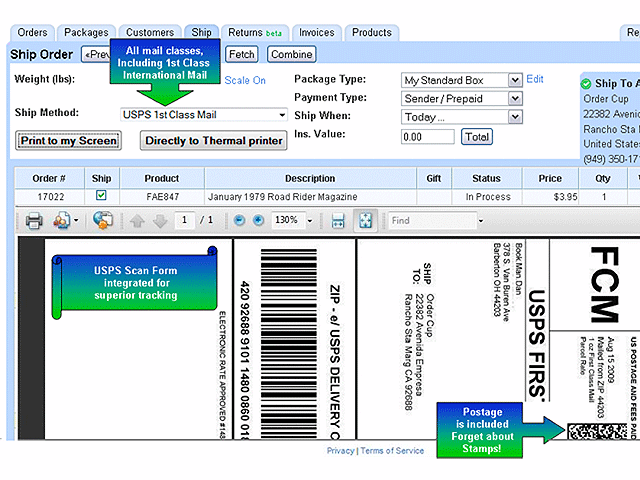Click the next page down arrow
The width and height of the screenshot is (640, 480).
158,220
